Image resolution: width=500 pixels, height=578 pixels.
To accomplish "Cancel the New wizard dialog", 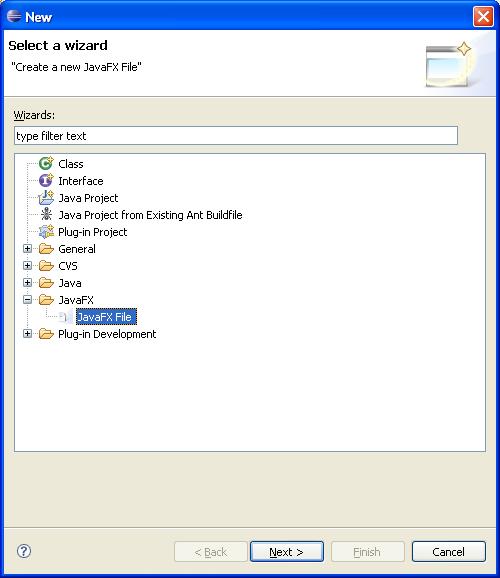I will point(448,551).
